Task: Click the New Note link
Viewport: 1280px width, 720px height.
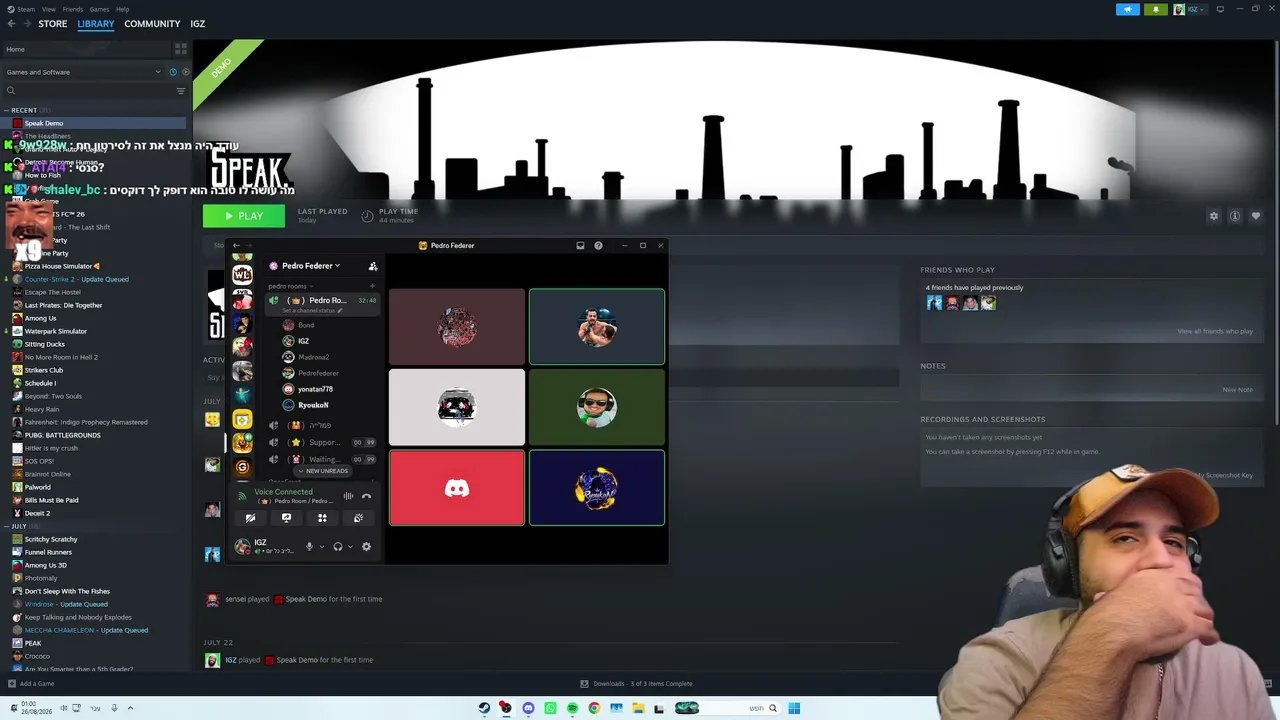Action: point(1237,389)
